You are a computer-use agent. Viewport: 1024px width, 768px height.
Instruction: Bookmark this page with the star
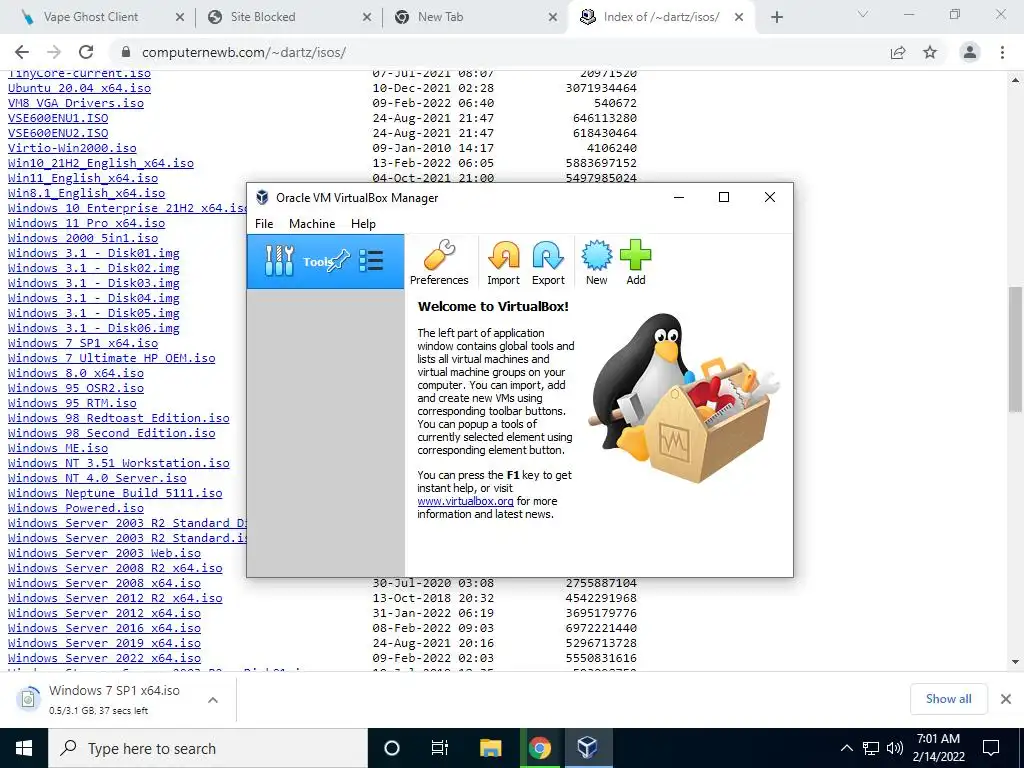[x=930, y=52]
